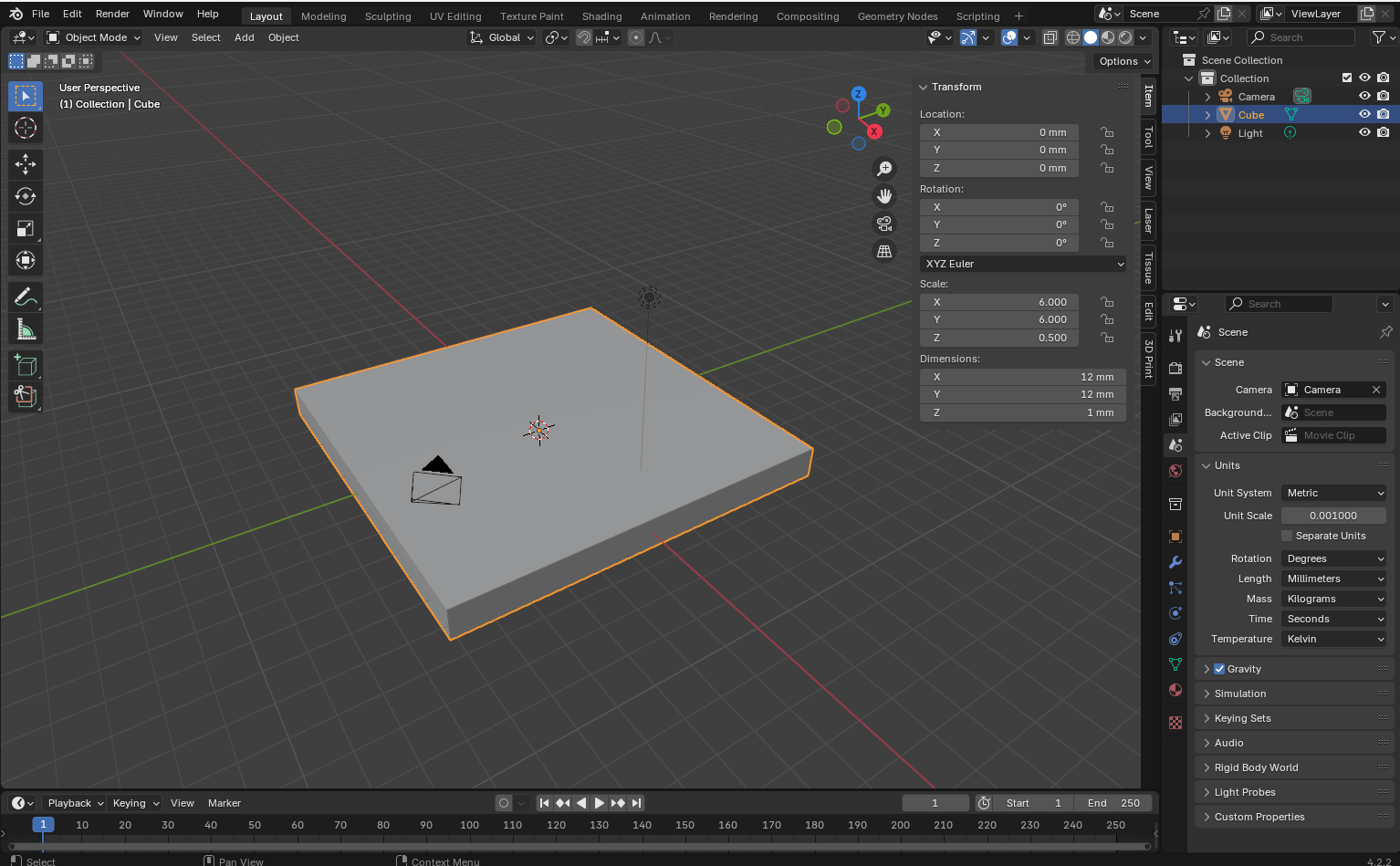Select the Measure tool
1400x866 pixels.
[x=26, y=329]
